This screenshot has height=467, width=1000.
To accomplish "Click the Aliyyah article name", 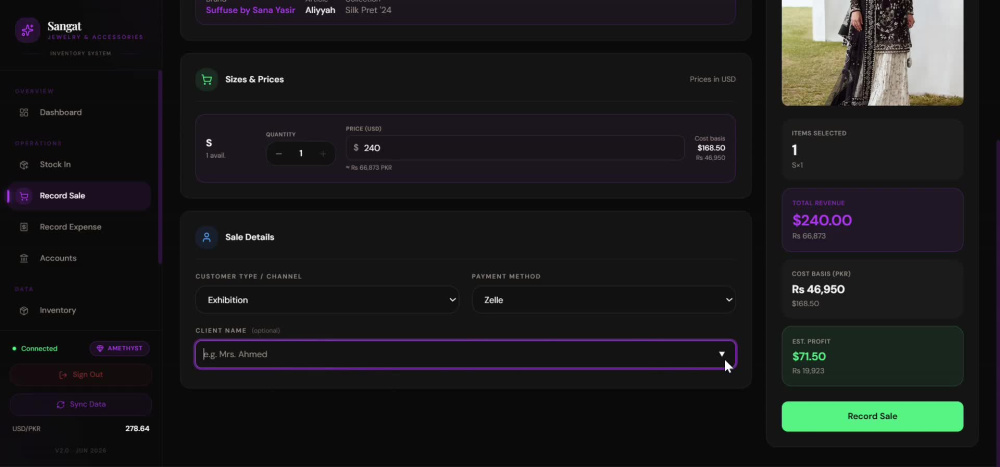I will [x=320, y=10].
